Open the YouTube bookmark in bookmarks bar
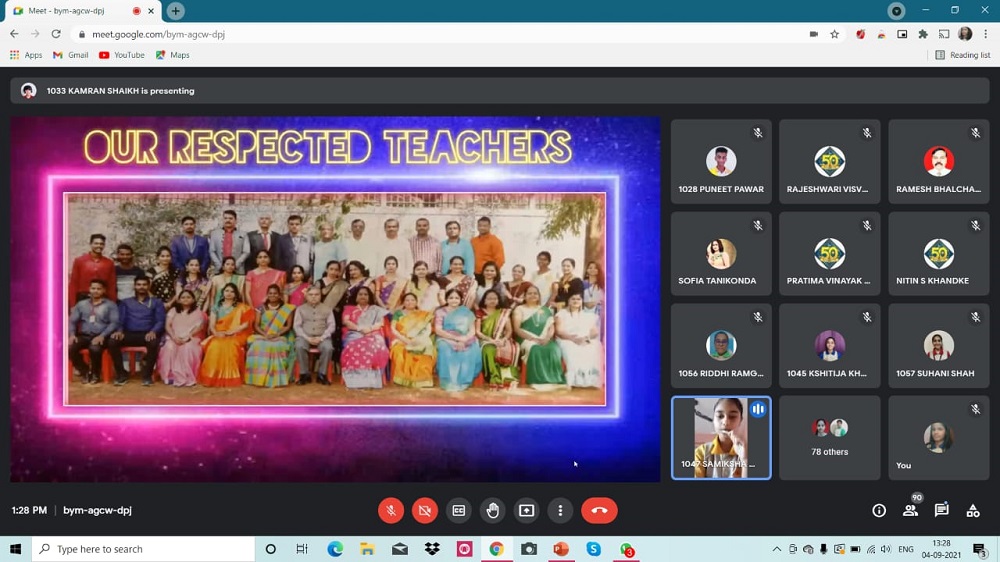The image size is (1000, 562). click(122, 55)
